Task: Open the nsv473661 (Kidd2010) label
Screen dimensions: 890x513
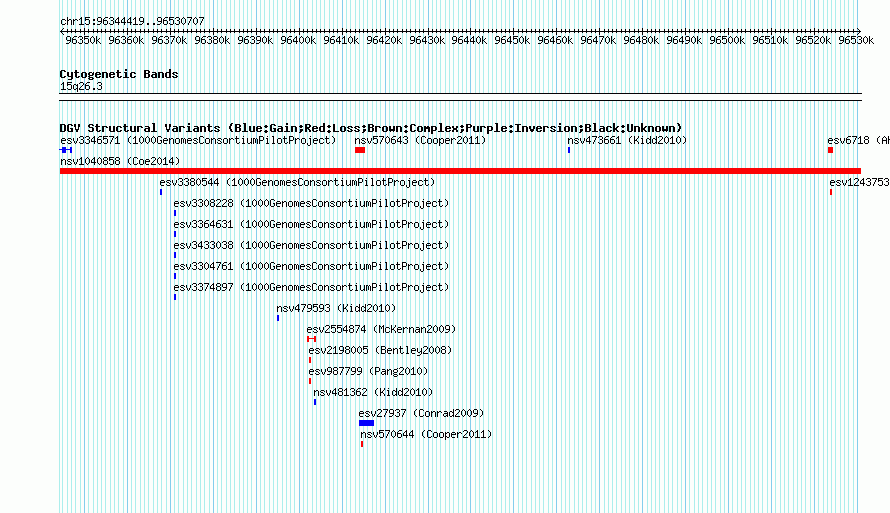Action: (627, 140)
